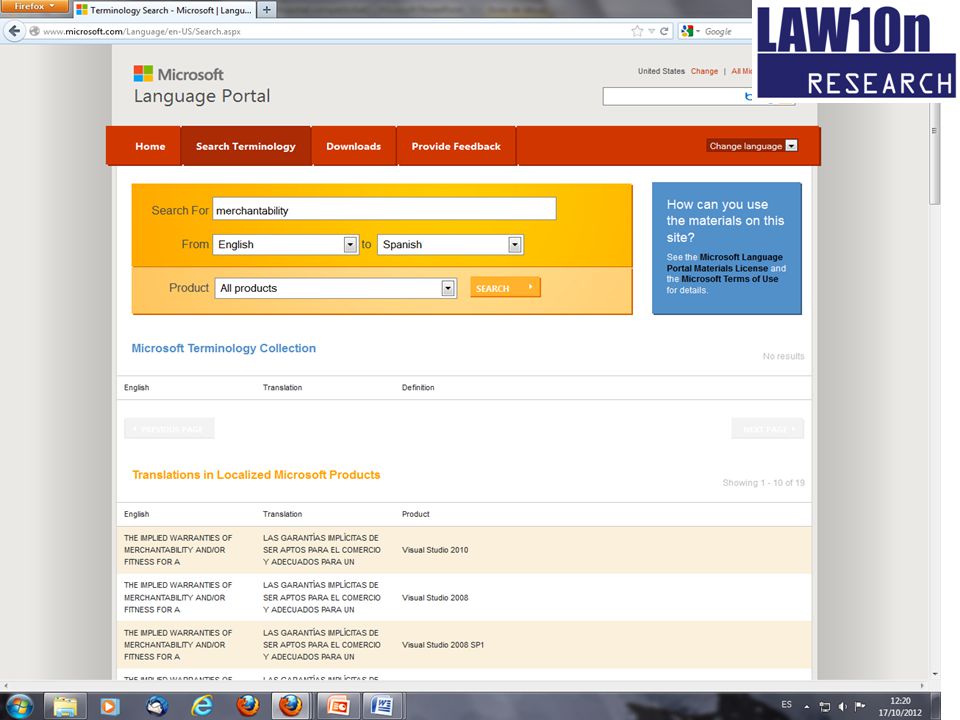Click the Definition column header
The width and height of the screenshot is (960, 720).
[418, 388]
